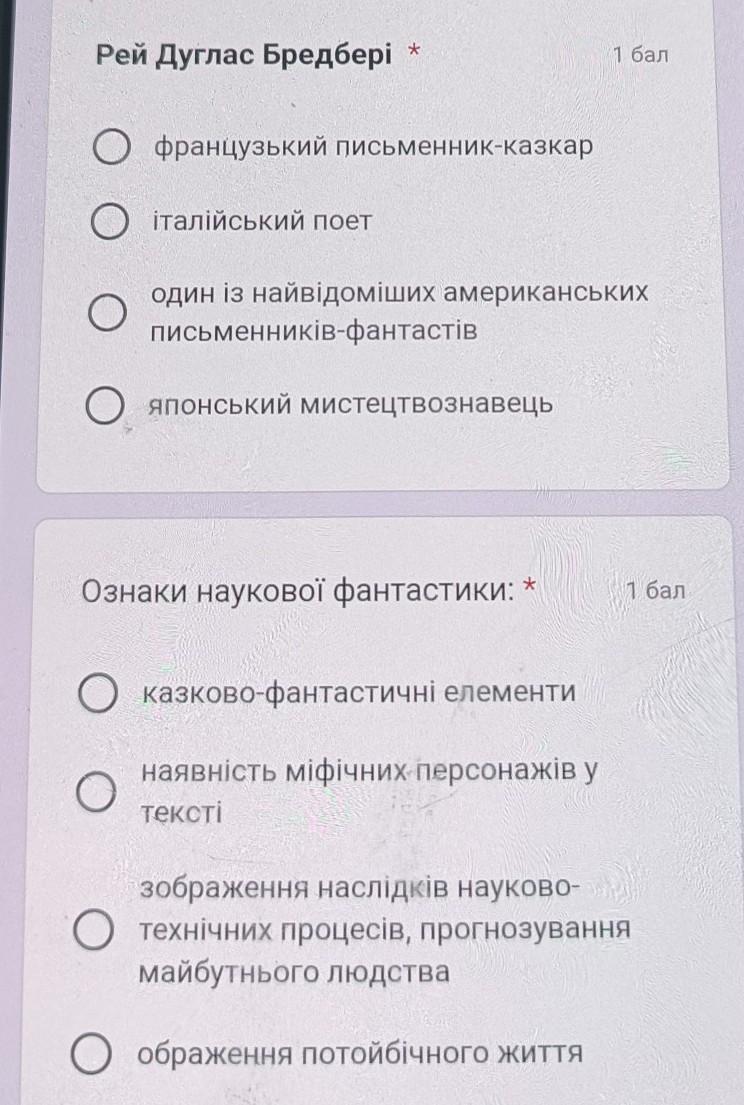Click the answer text 'італійський поет'
The image size is (744, 1105).
click(261, 221)
